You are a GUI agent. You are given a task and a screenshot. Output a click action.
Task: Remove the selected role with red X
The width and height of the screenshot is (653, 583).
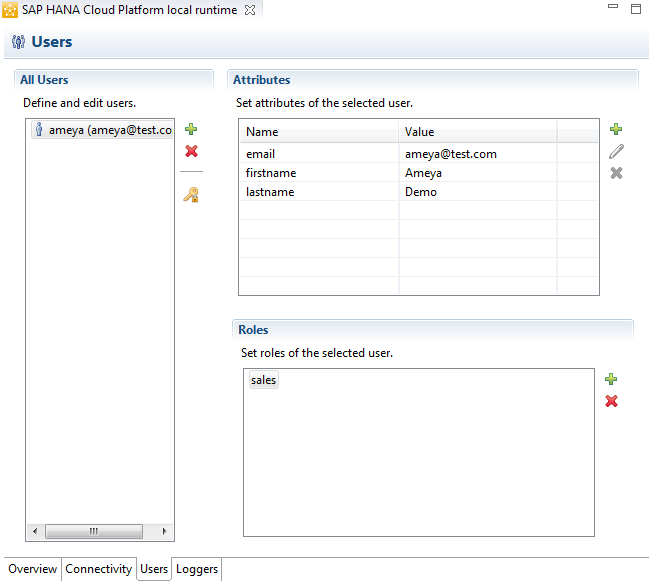[611, 401]
